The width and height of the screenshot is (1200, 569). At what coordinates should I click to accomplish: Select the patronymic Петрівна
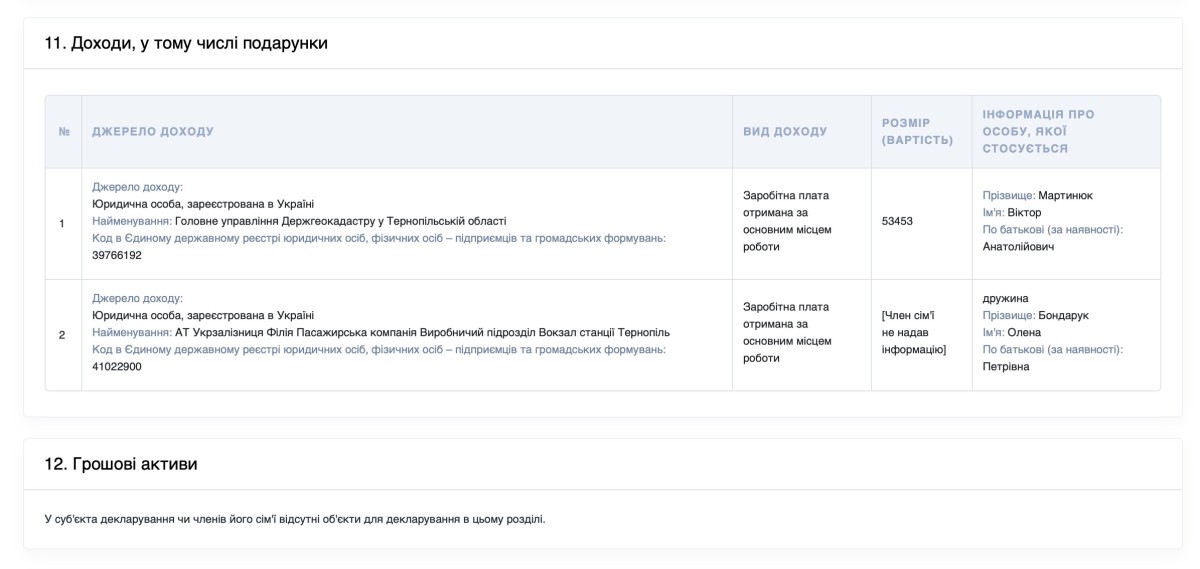click(x=1006, y=366)
